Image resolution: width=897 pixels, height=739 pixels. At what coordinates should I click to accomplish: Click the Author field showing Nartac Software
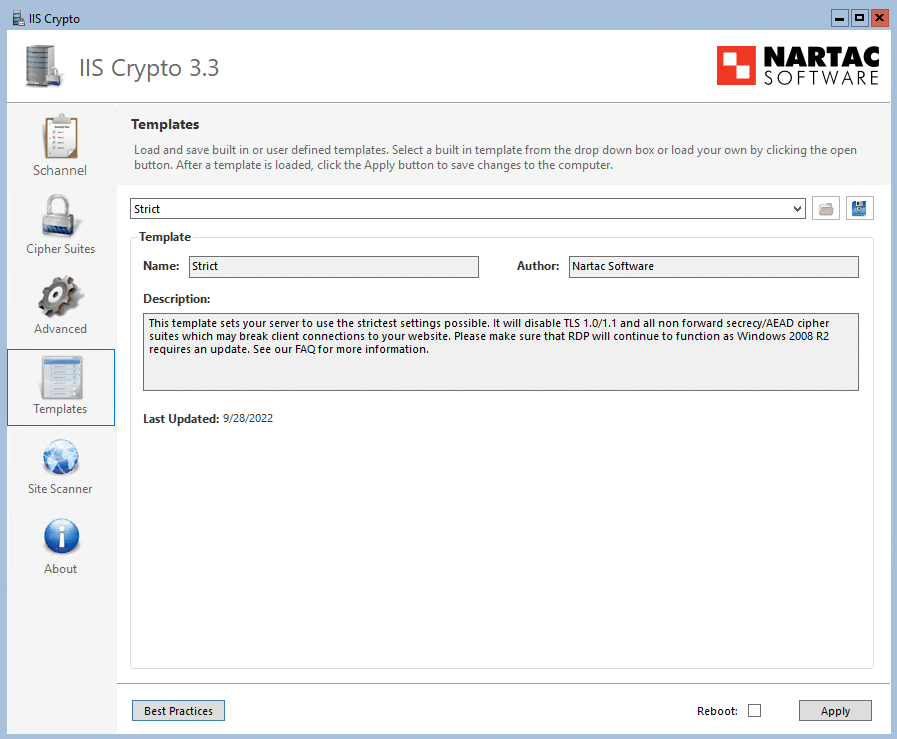713,267
